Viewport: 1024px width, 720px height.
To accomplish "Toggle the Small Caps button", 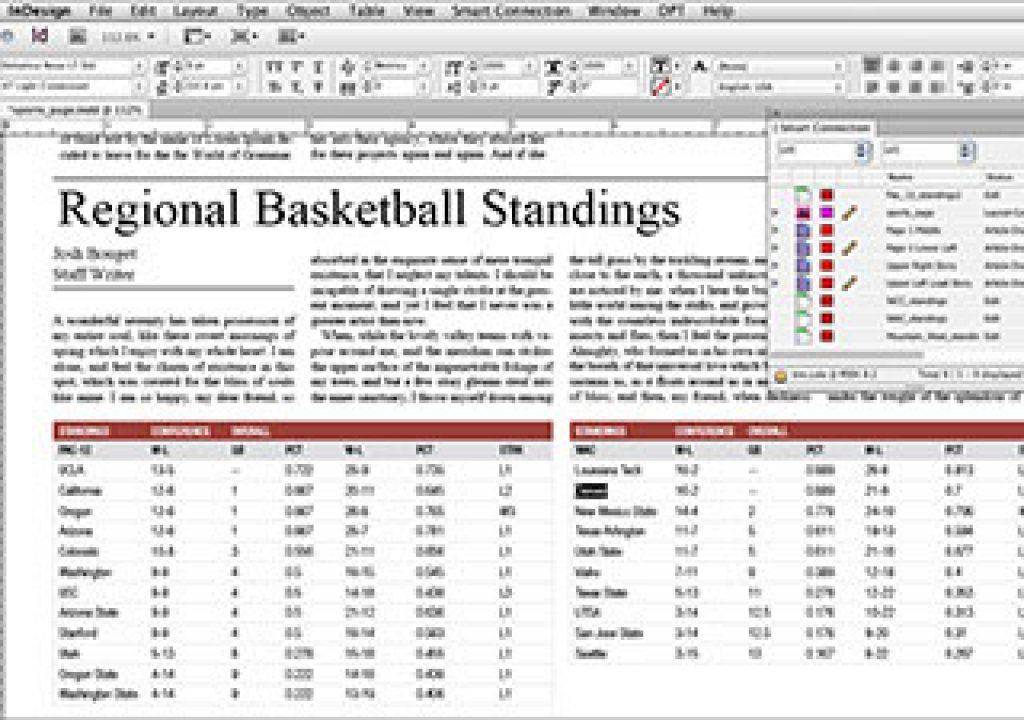I will [x=274, y=86].
